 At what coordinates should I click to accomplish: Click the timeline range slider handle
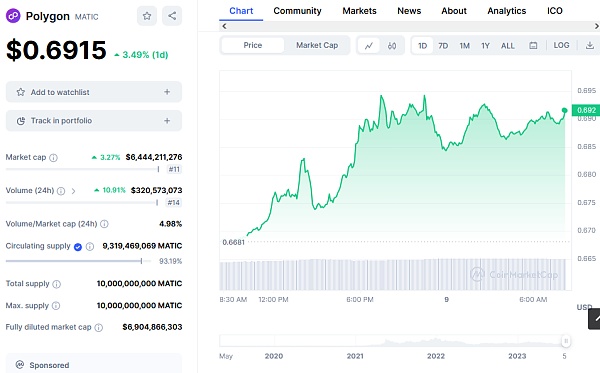(566, 341)
